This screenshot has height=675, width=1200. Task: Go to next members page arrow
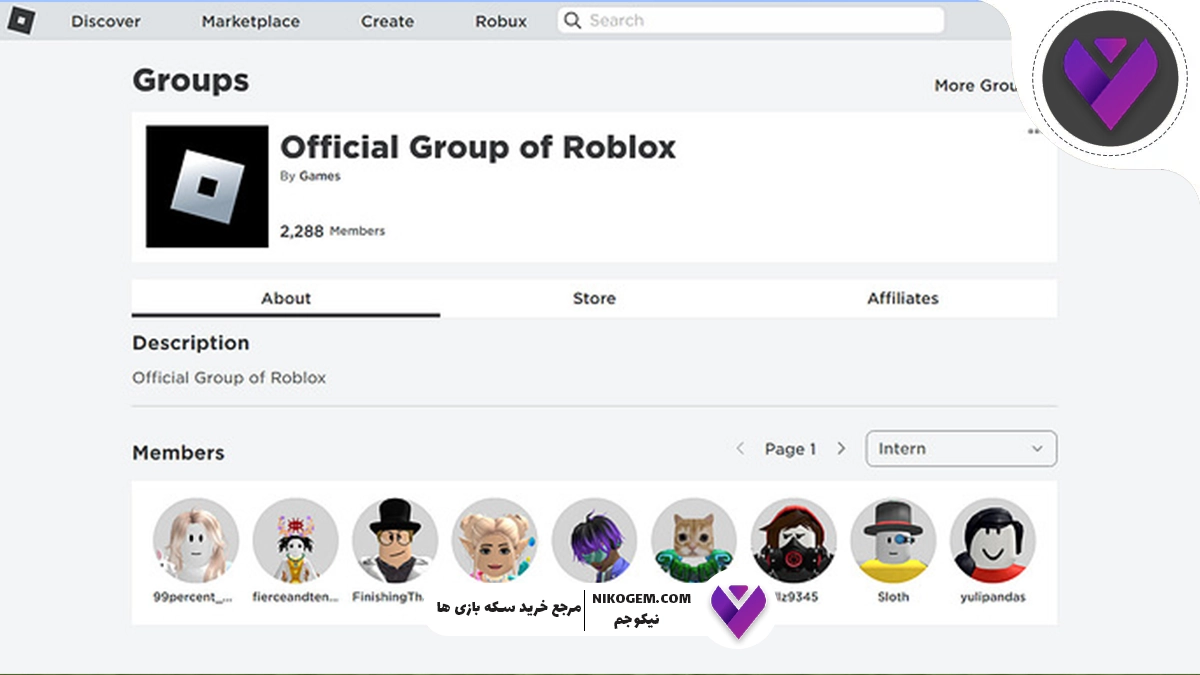(x=841, y=449)
